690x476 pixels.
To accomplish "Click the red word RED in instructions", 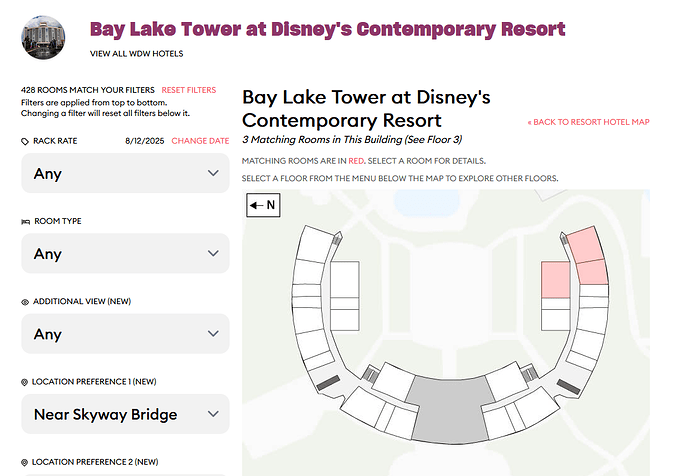I will tap(356, 161).
